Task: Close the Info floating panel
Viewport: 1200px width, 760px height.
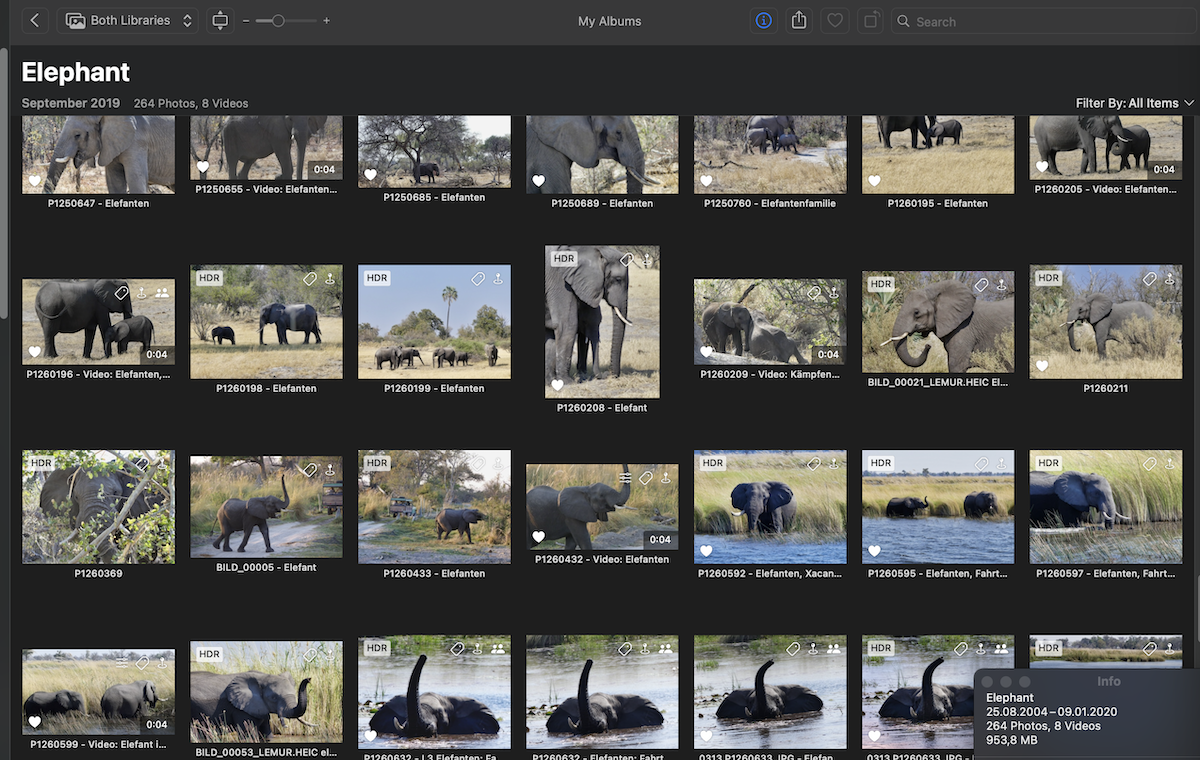Action: (x=988, y=681)
